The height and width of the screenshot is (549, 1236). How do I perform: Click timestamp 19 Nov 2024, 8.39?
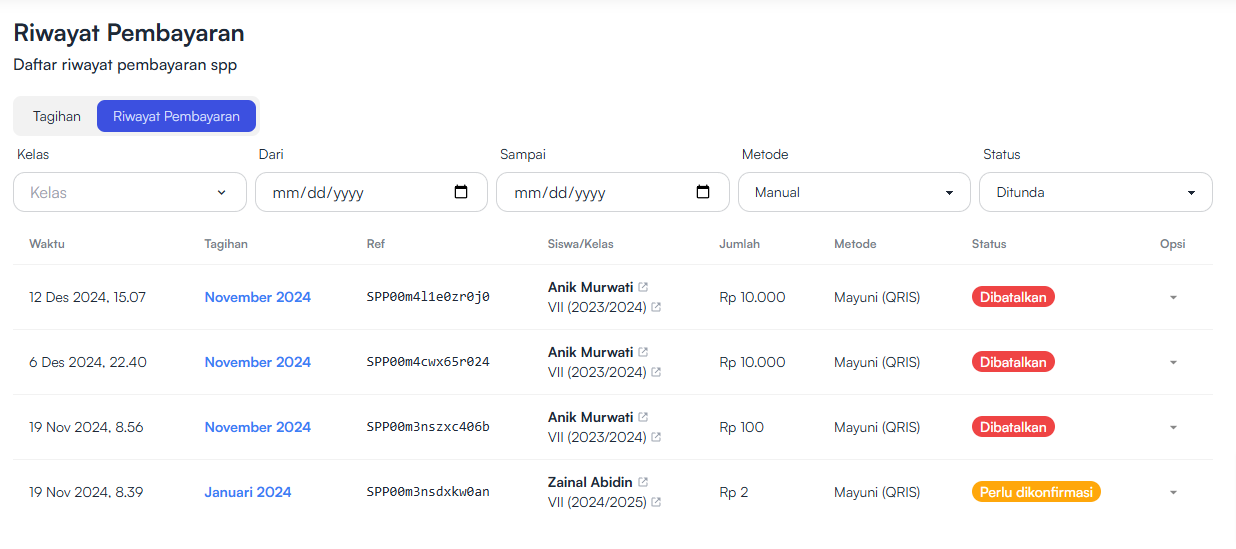coord(86,492)
